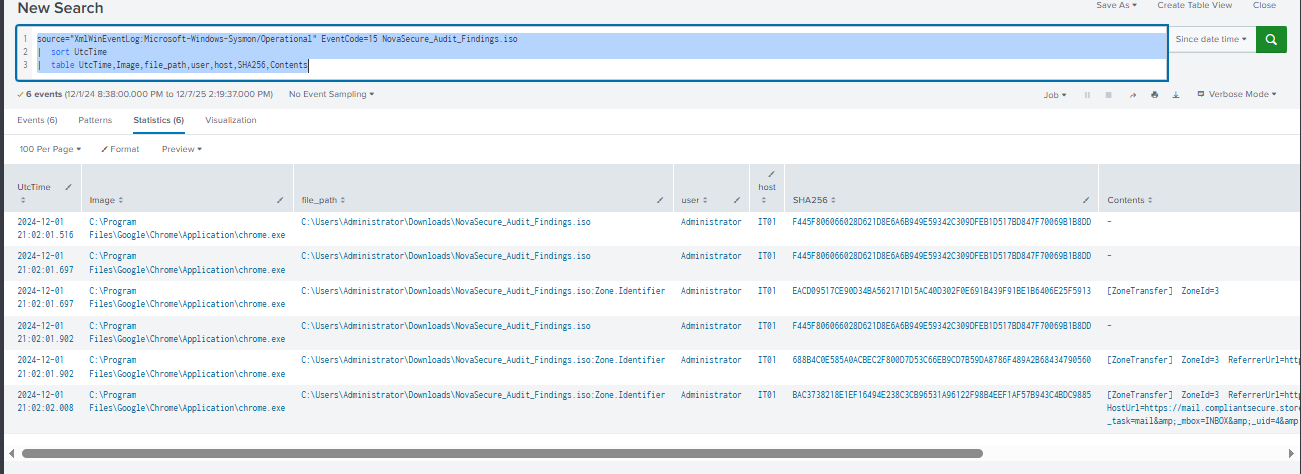The width and height of the screenshot is (1301, 474).
Task: Click the export download icon
Action: [x=1175, y=95]
